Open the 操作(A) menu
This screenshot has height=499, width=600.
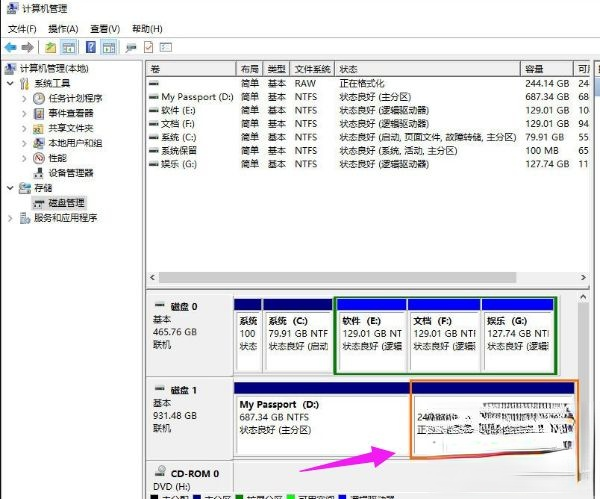[x=63, y=29]
